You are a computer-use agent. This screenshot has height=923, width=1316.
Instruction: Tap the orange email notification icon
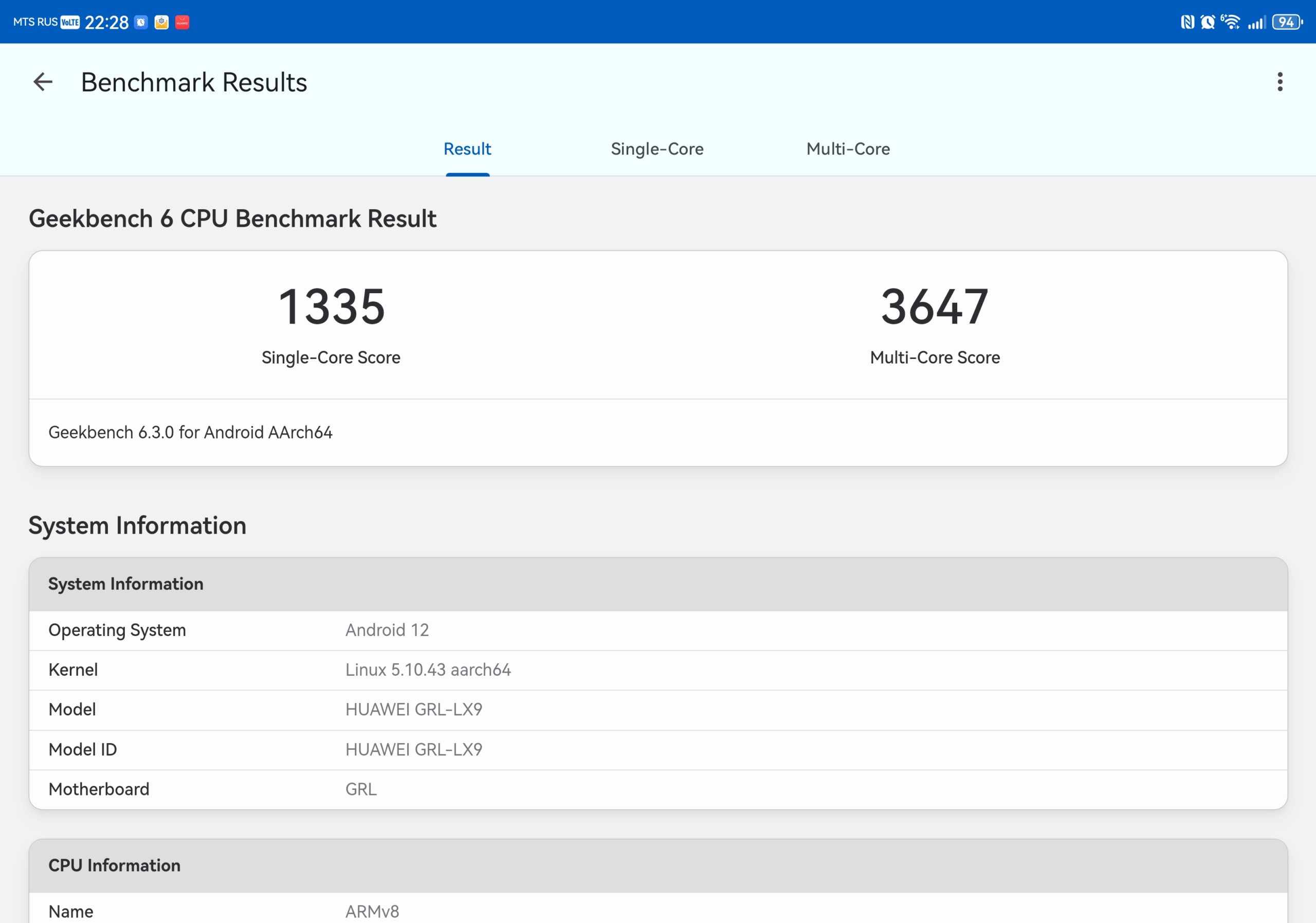point(161,22)
